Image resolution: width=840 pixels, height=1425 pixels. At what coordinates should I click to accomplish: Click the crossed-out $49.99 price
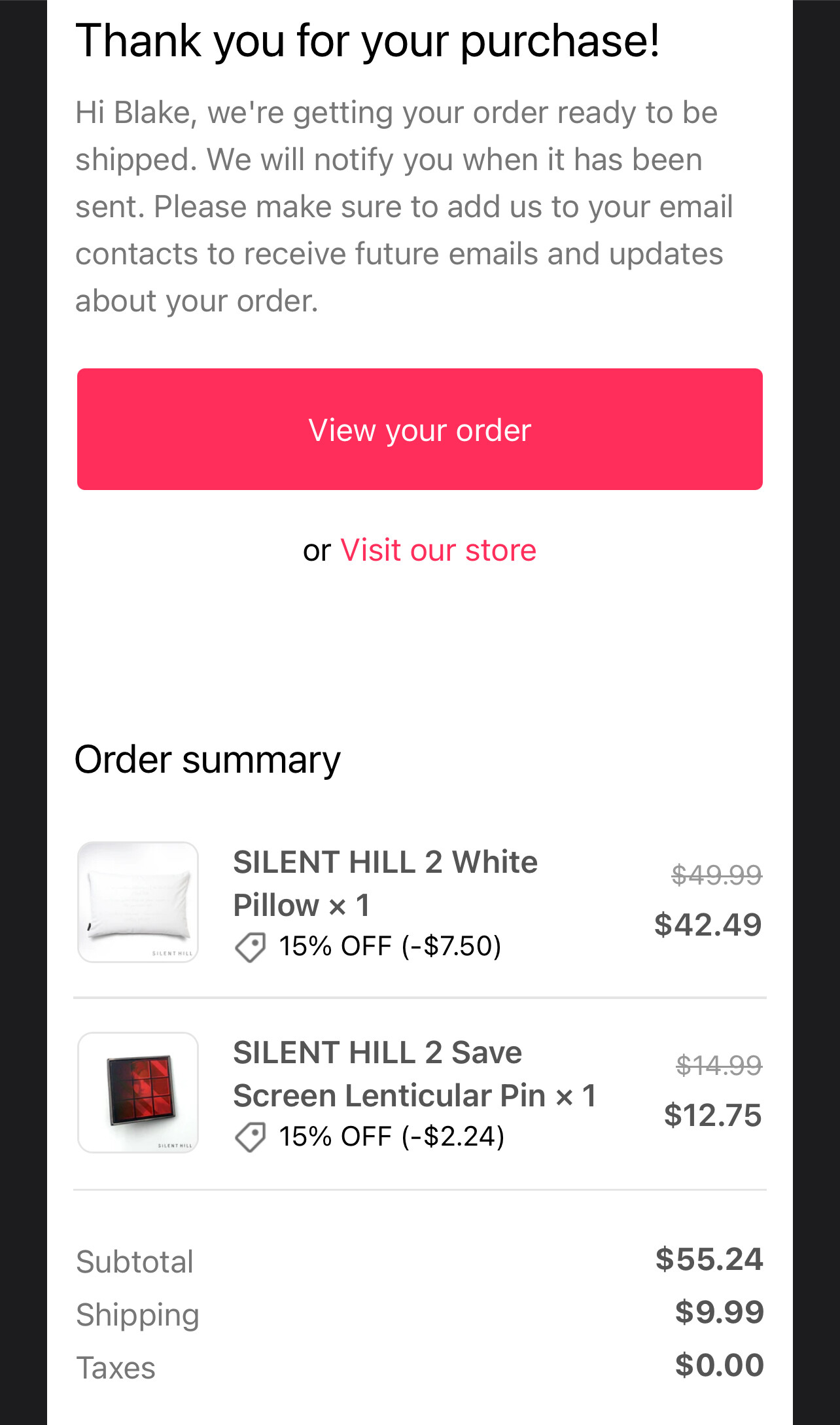(716, 875)
